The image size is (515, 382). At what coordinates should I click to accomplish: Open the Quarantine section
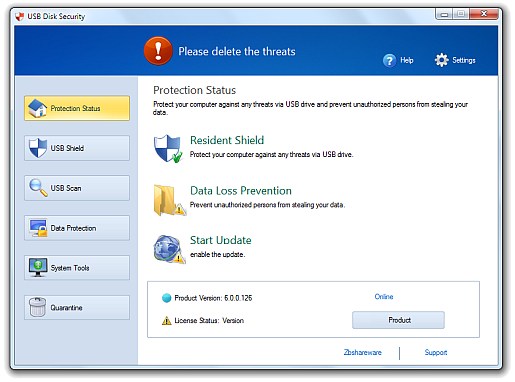tap(77, 307)
